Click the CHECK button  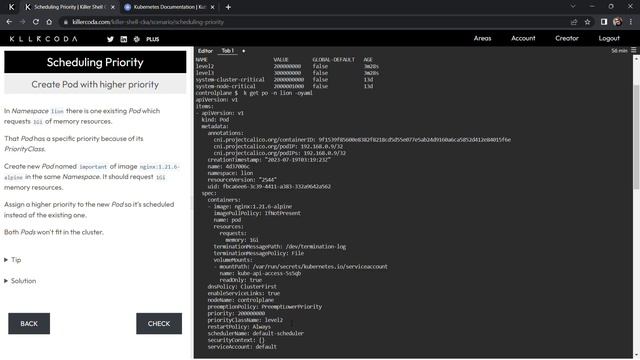pyautogui.click(x=159, y=324)
